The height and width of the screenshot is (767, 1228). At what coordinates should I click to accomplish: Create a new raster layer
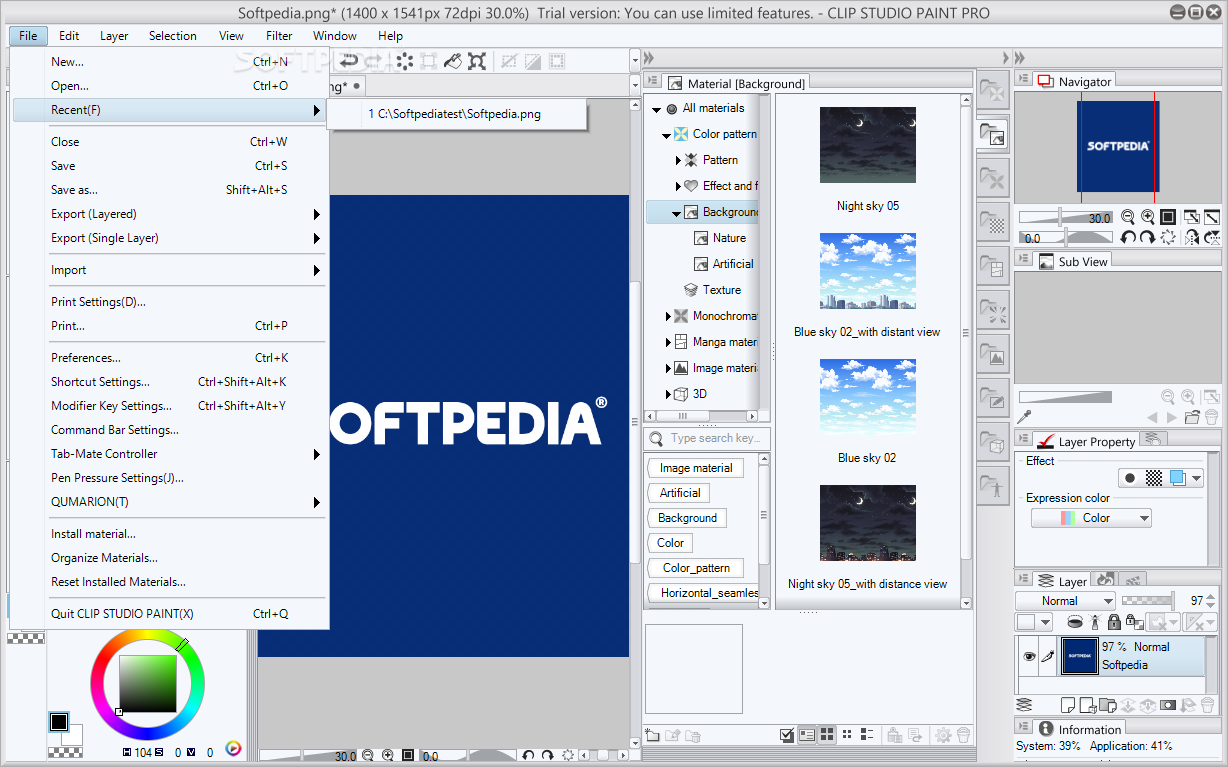click(1067, 706)
